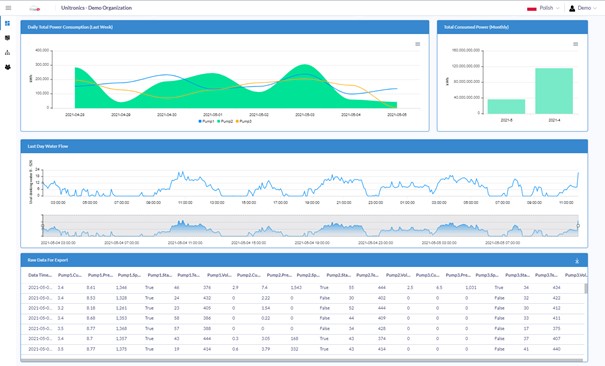Click left handle of water flow navigator

[42, 226]
